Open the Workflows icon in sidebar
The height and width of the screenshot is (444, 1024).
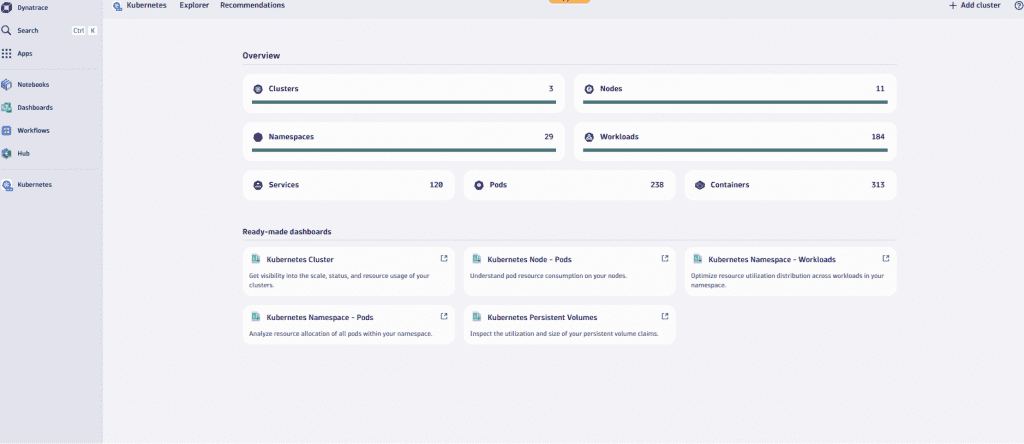click(7, 131)
